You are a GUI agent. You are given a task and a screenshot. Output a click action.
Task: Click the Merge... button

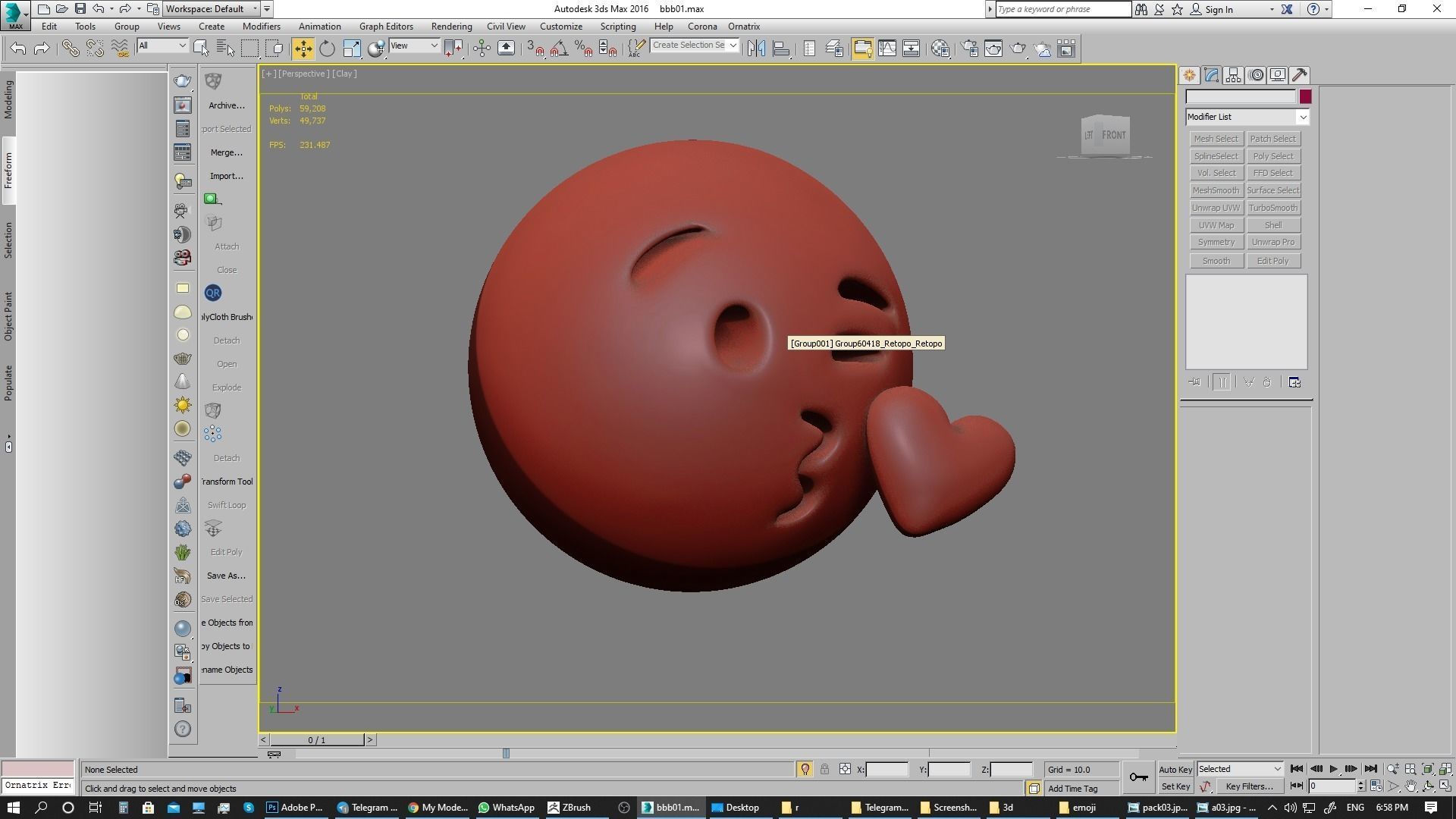point(226,152)
